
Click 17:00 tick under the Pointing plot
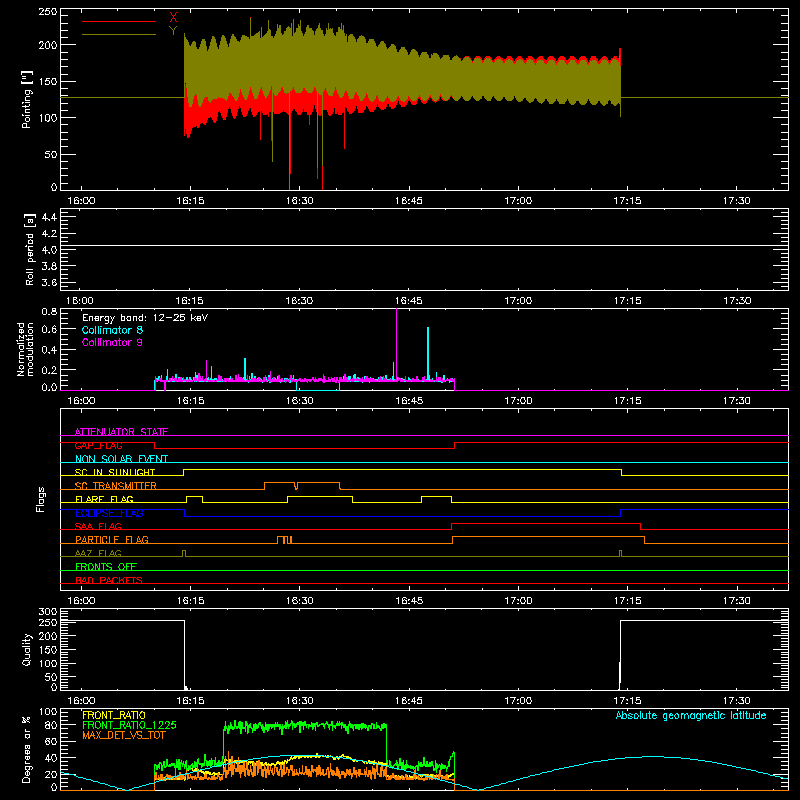click(x=518, y=201)
